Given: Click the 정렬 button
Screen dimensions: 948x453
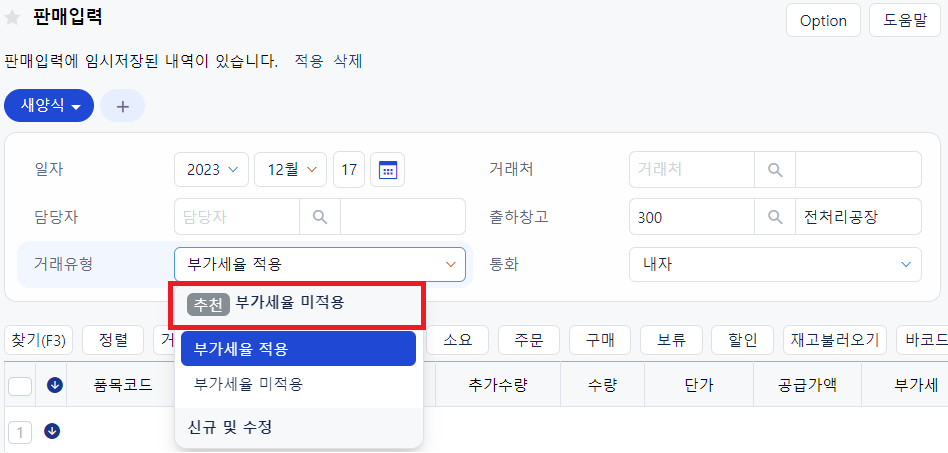Looking at the screenshot, I should (x=113, y=341).
